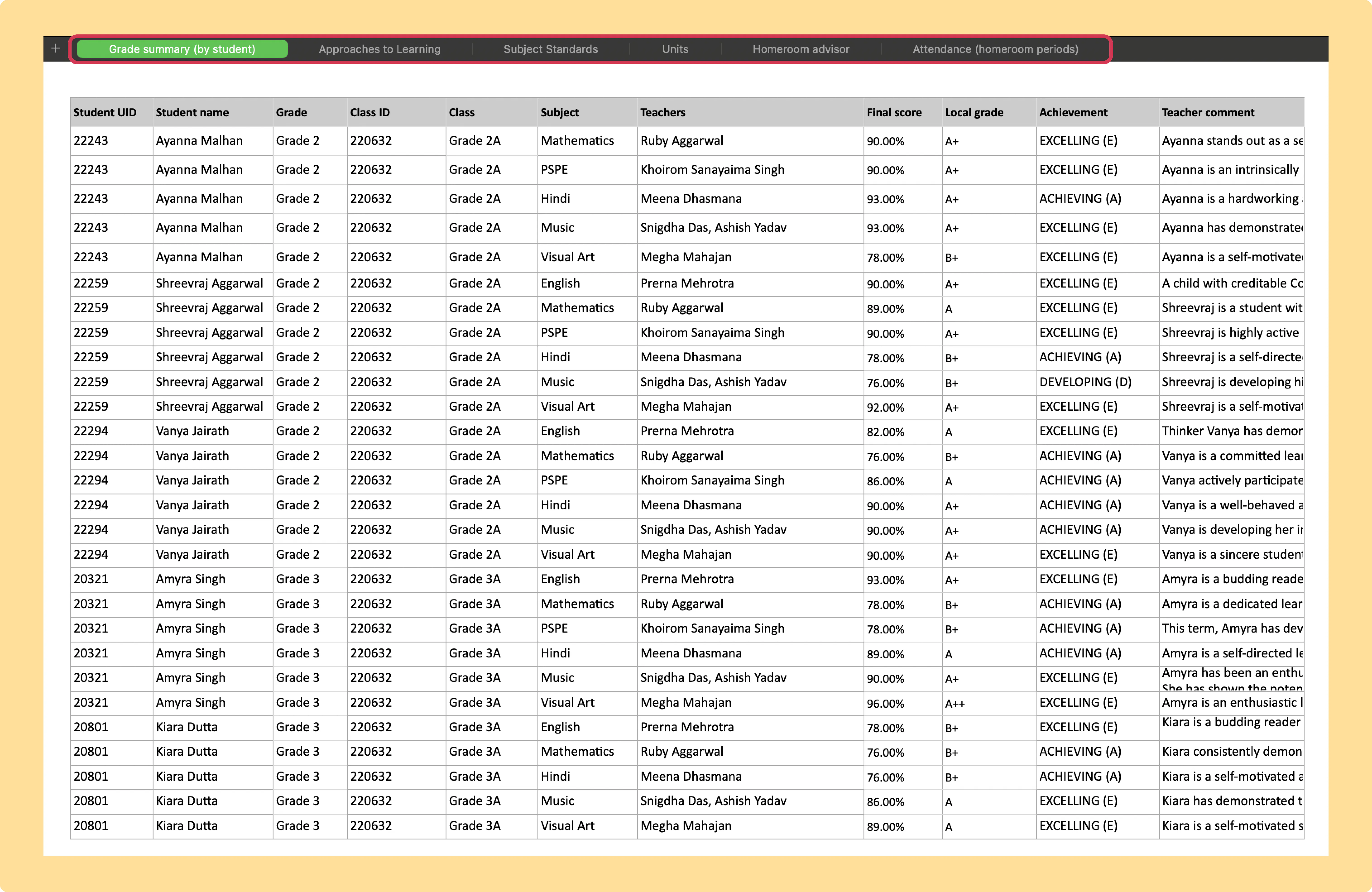Select comment 'Kiara is a budding reader'
The image size is (1372, 892).
(1231, 727)
